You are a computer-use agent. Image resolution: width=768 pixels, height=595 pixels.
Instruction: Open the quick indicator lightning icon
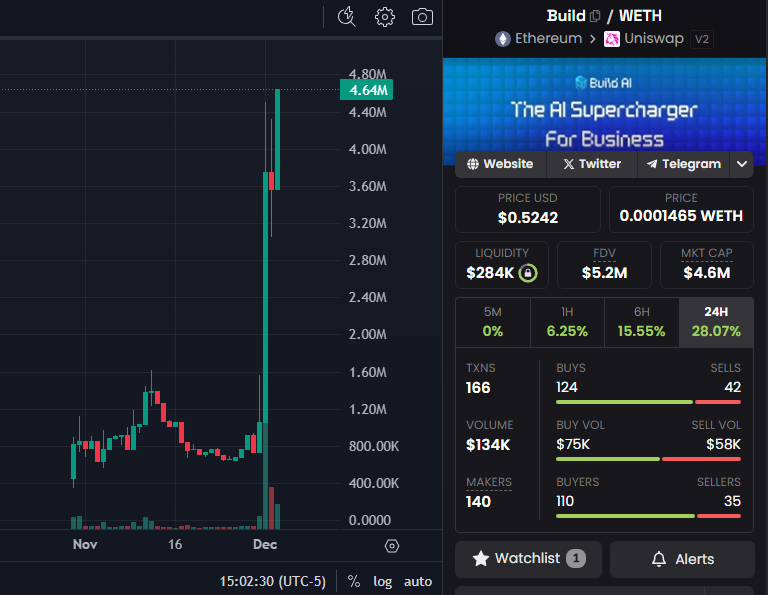pyautogui.click(x=347, y=17)
